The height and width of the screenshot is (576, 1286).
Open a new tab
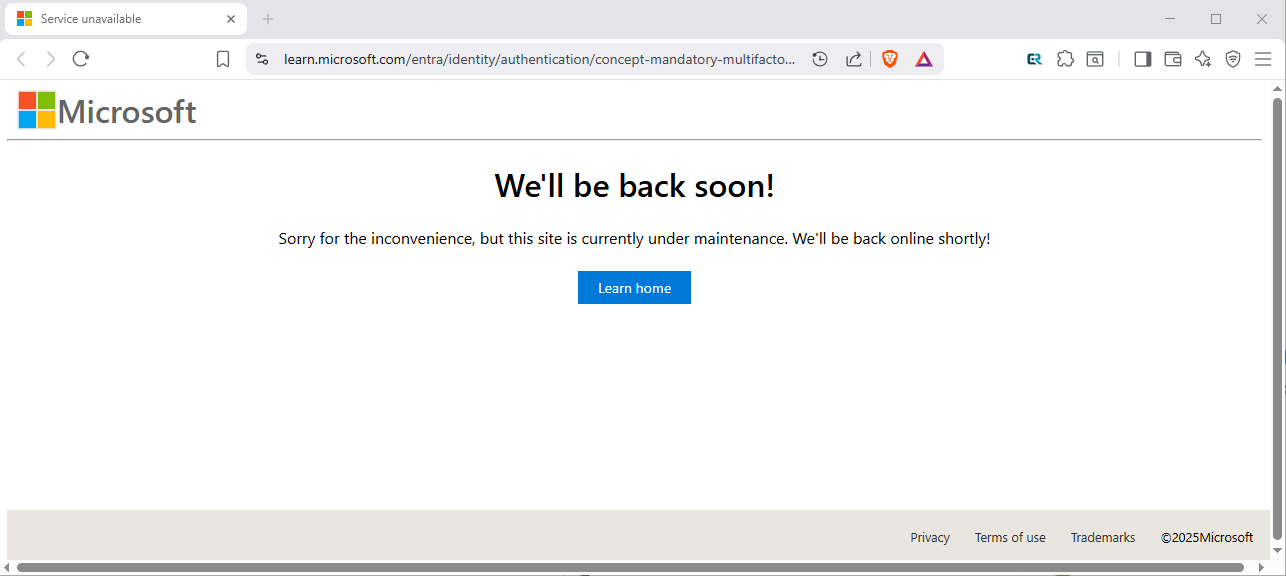click(x=268, y=19)
